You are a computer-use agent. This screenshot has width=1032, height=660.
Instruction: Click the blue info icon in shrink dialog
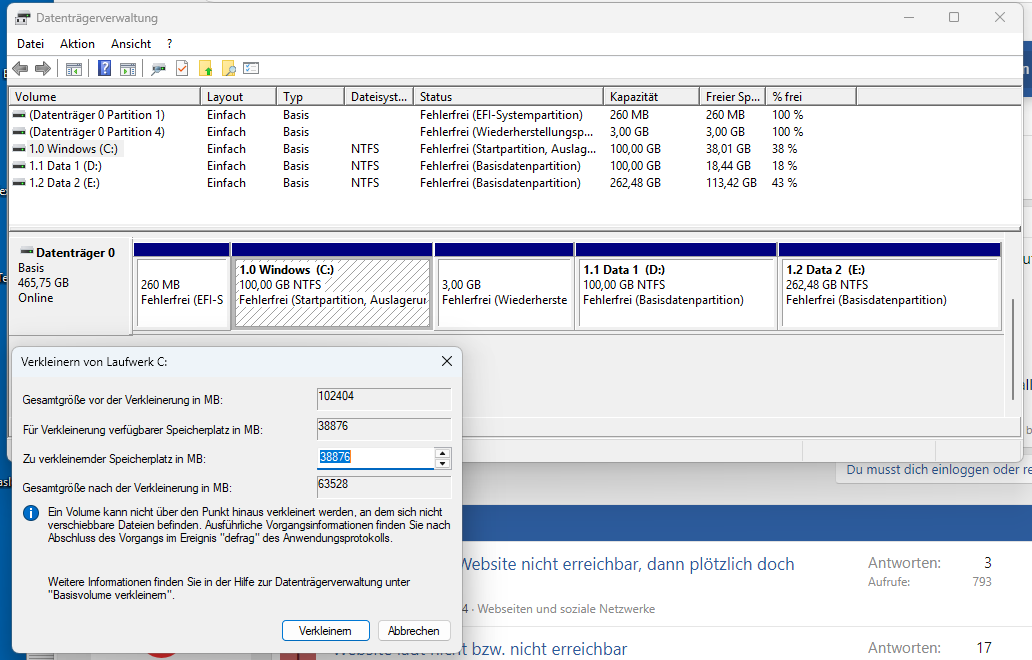(x=31, y=513)
